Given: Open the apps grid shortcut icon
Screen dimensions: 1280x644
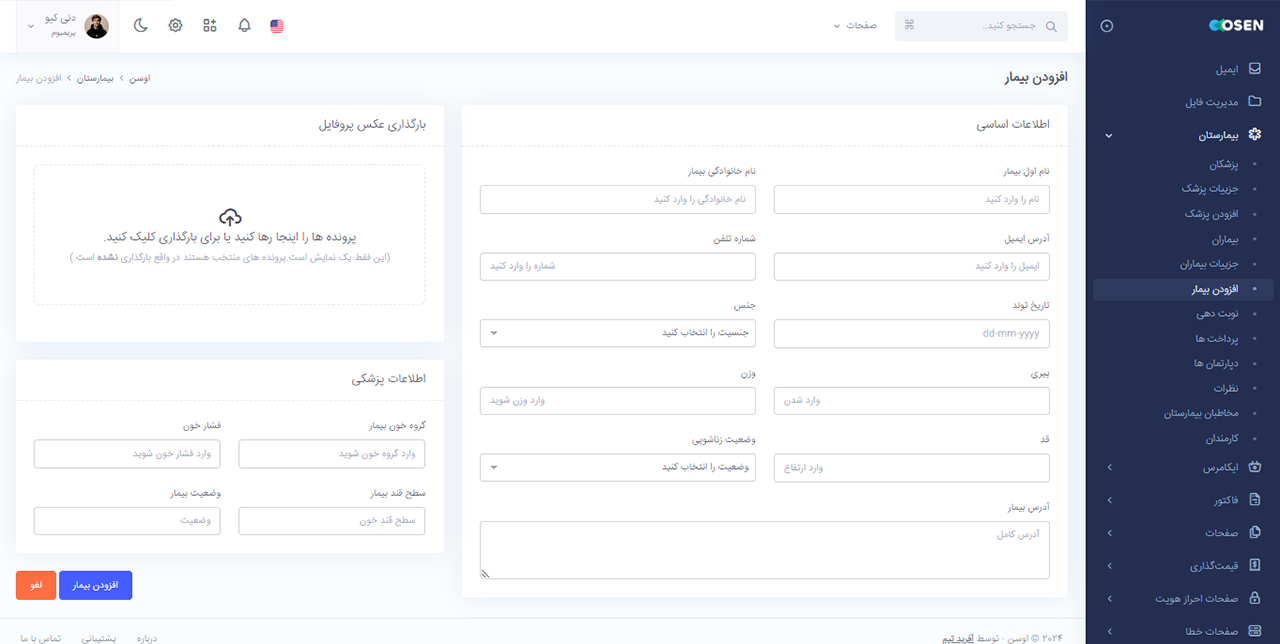Looking at the screenshot, I should (x=209, y=25).
